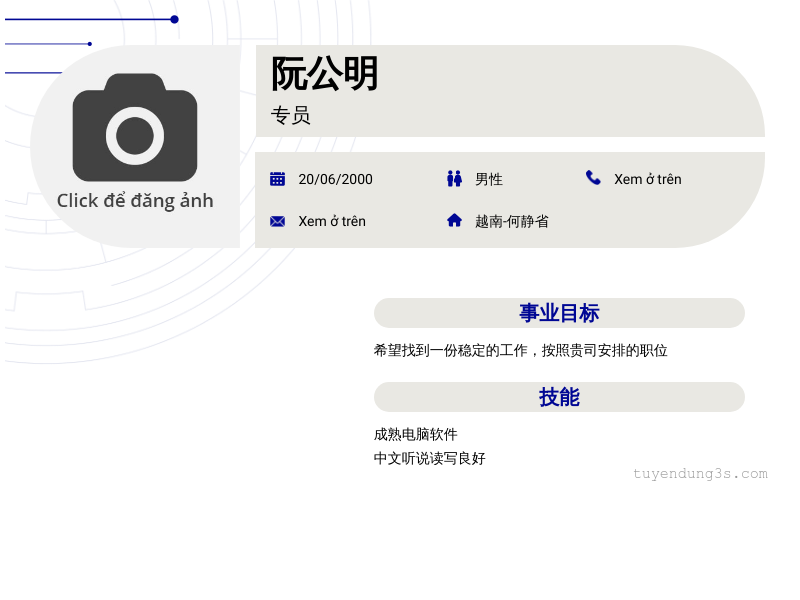Click "Xem ở trên" beside the email icon
Viewport: 800px width, 600px height.
pos(332,221)
